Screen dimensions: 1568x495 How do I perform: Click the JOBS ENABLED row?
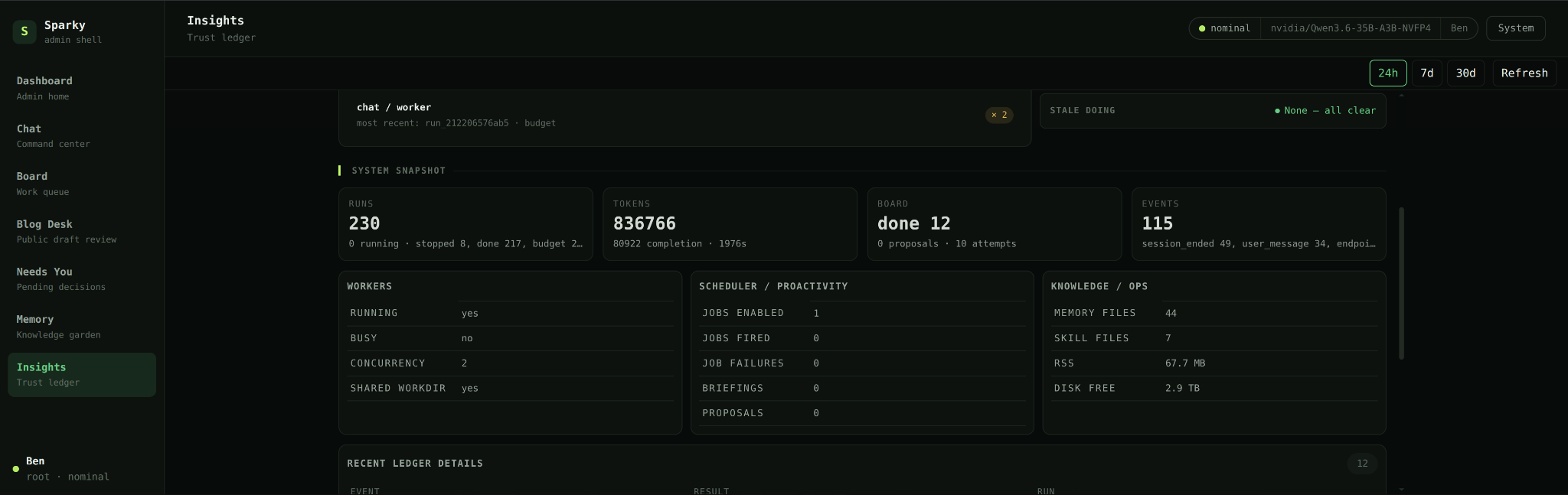click(x=862, y=313)
